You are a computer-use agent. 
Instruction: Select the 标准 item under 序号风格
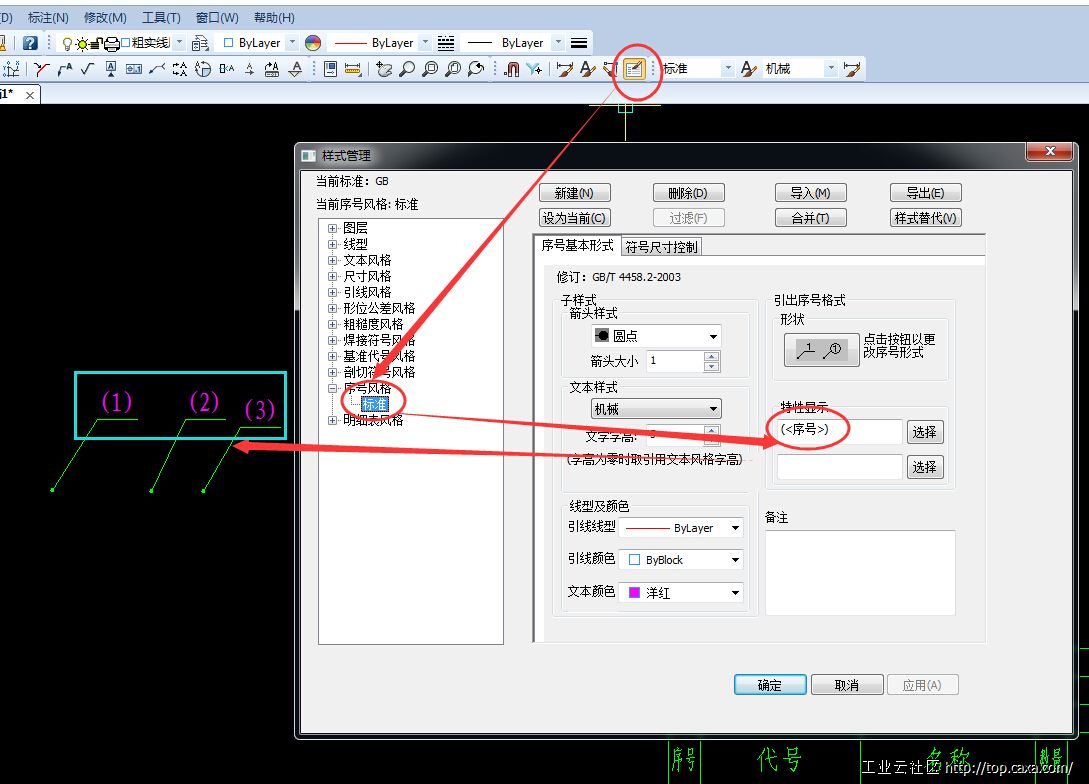tap(374, 404)
